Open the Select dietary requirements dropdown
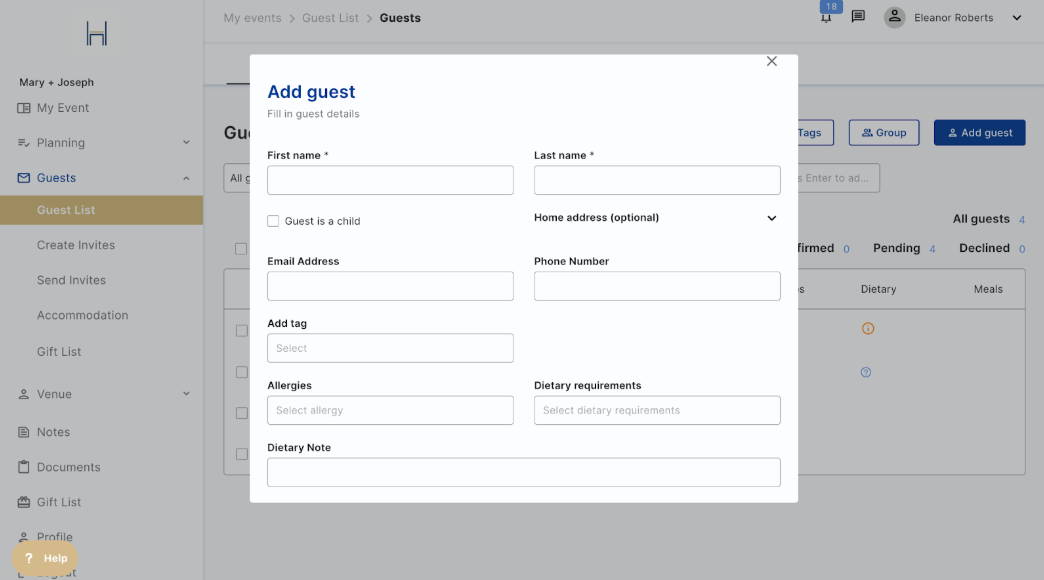Viewport: 1044px width, 580px height. click(x=657, y=410)
